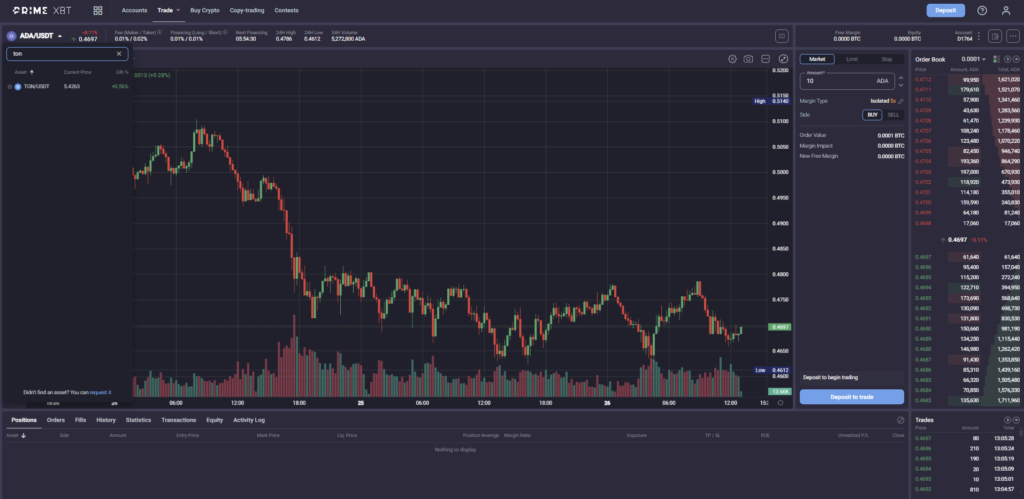Select BUY side
Viewport: 1024px width, 499px height.
[x=872, y=115]
